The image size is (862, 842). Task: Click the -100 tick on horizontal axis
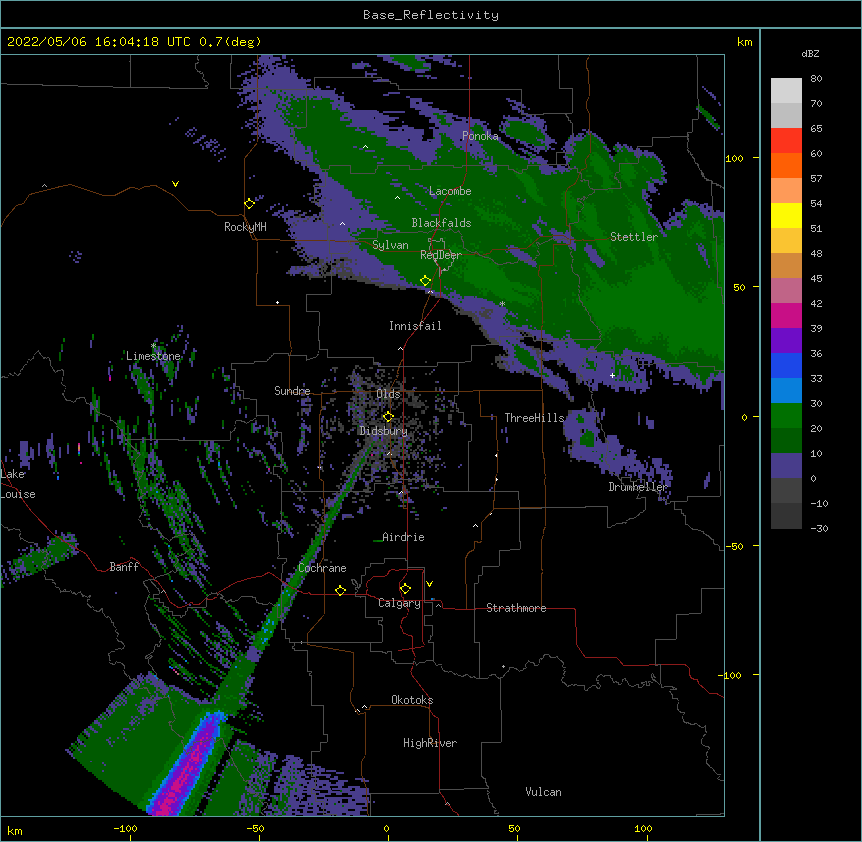tap(125, 829)
